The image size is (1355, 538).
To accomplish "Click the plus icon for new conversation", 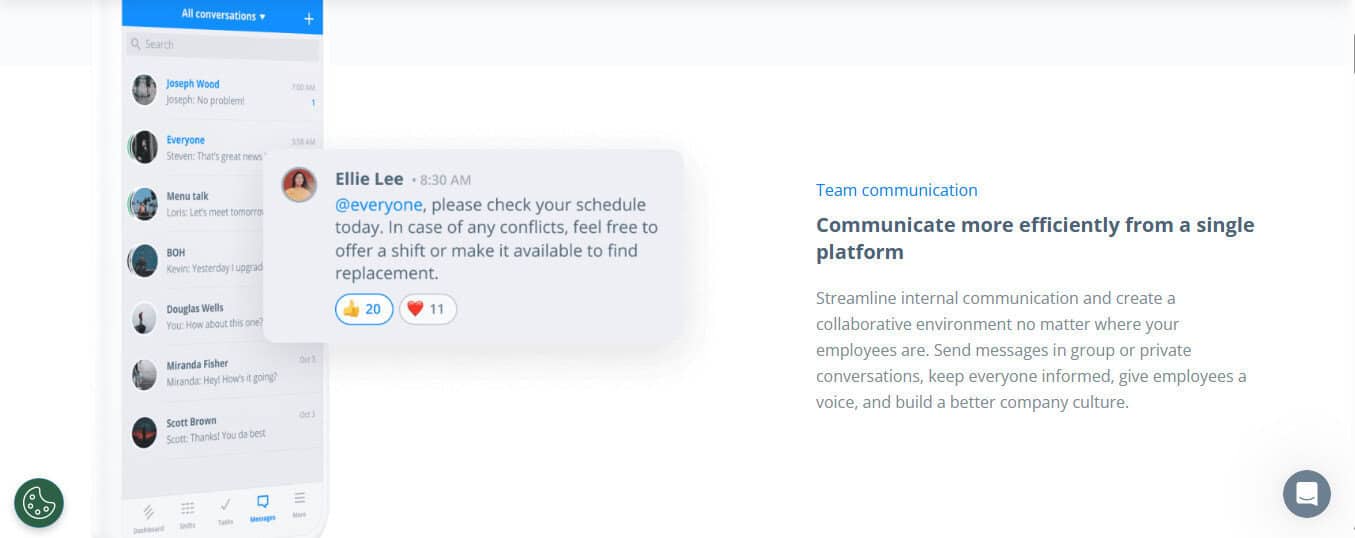I will (308, 19).
